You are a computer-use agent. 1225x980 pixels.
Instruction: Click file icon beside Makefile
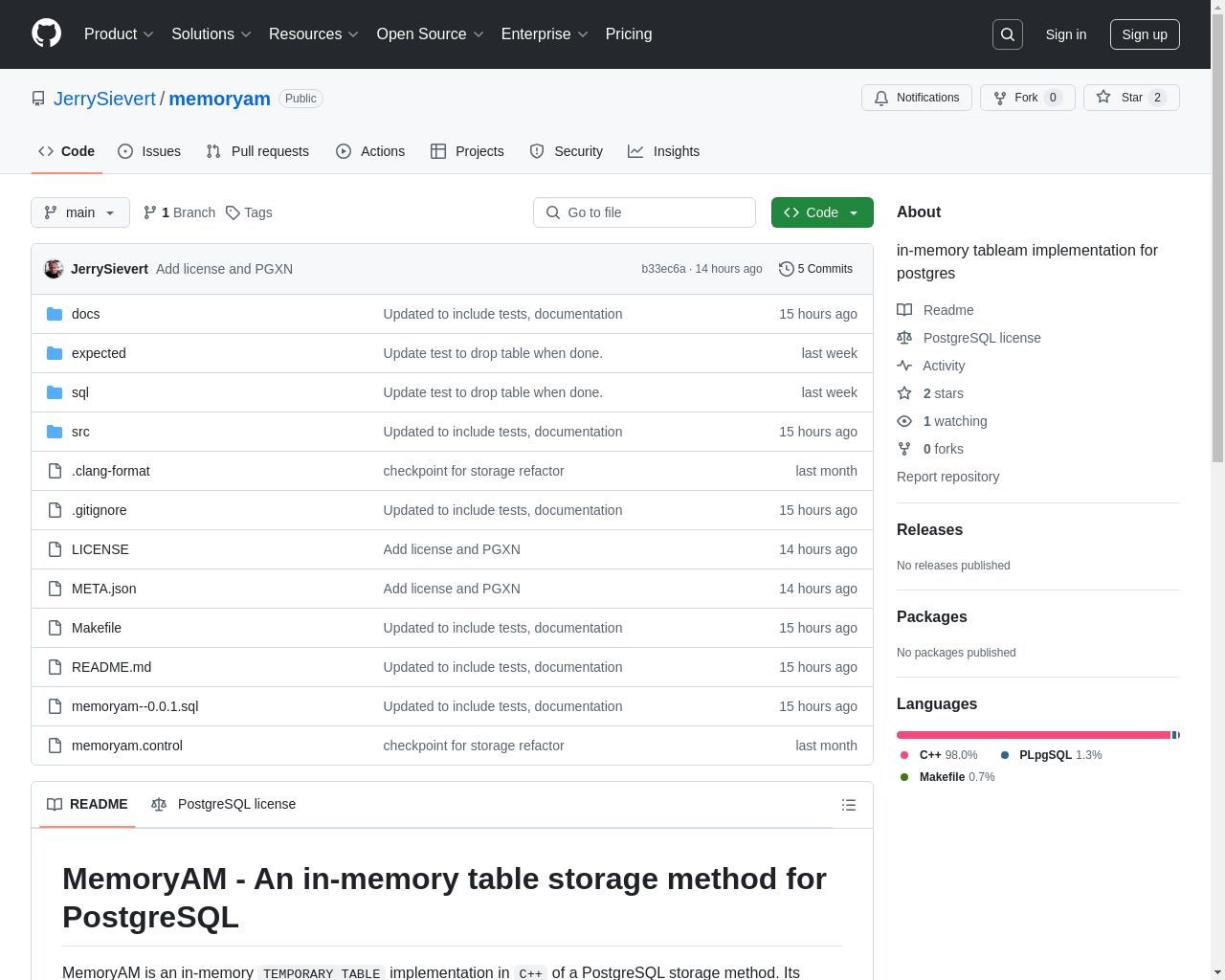(x=55, y=628)
